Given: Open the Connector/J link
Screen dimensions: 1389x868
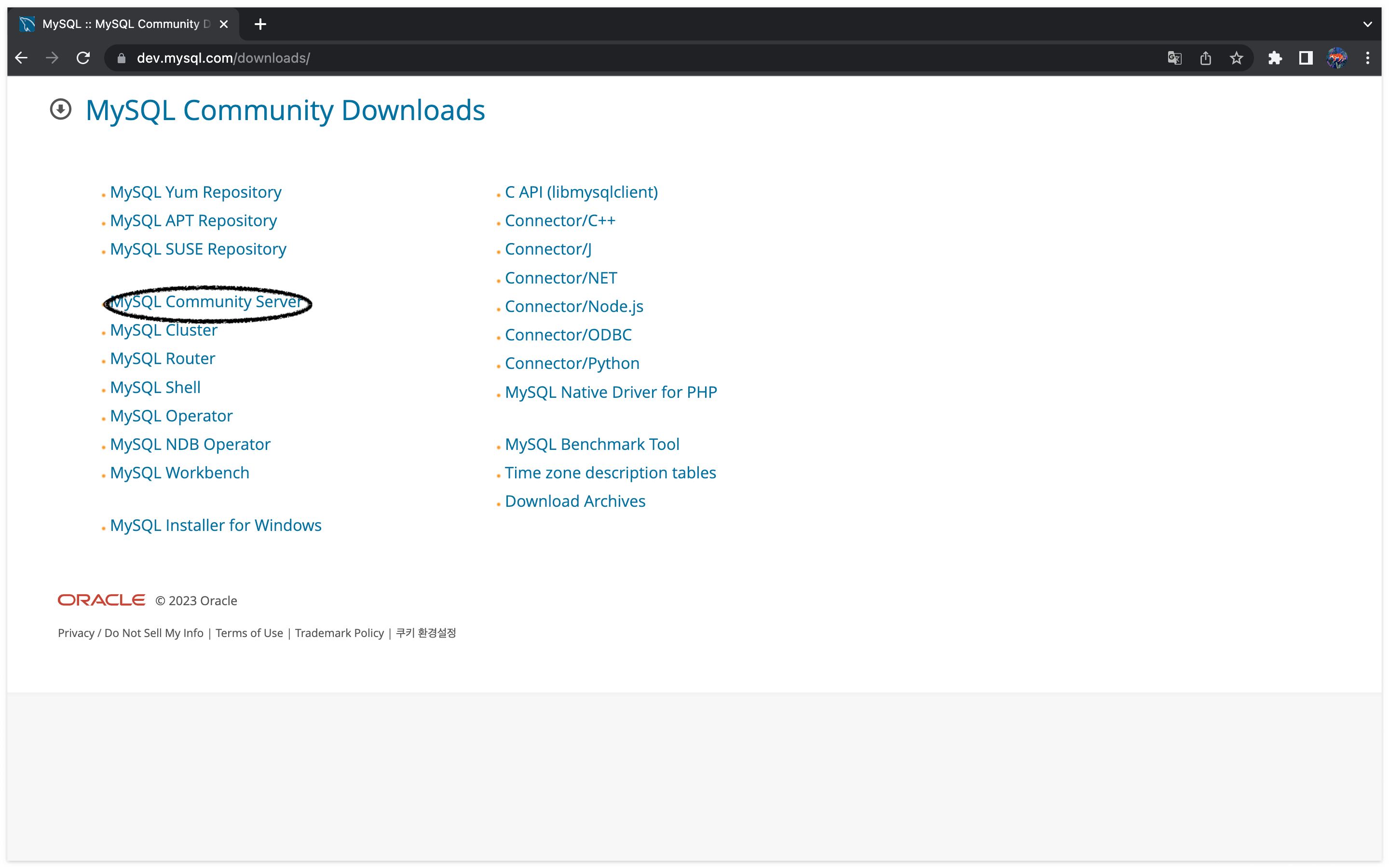Looking at the screenshot, I should pyautogui.click(x=548, y=249).
